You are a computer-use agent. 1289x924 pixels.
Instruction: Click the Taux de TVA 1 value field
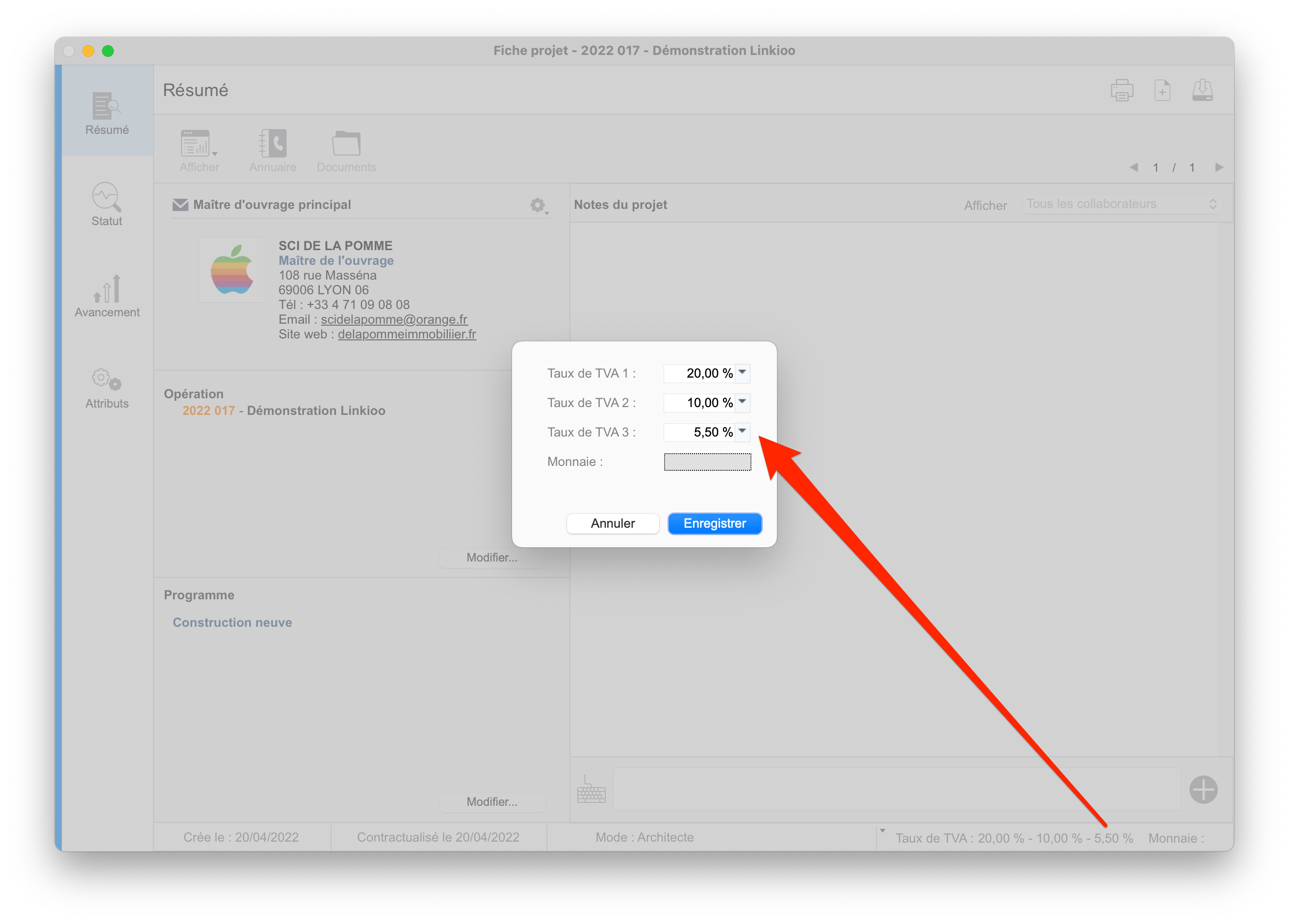[x=699, y=373]
